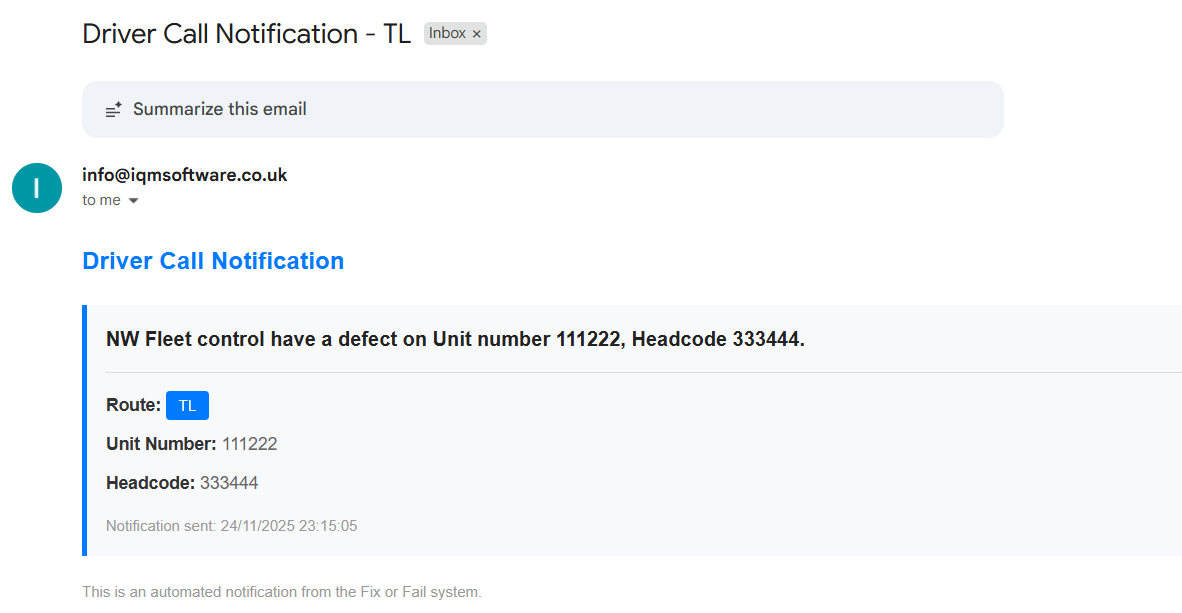Screen dimensions: 1182x613
Task: Click the "Unit Number:" field label
Action: pyautogui.click(x=161, y=444)
